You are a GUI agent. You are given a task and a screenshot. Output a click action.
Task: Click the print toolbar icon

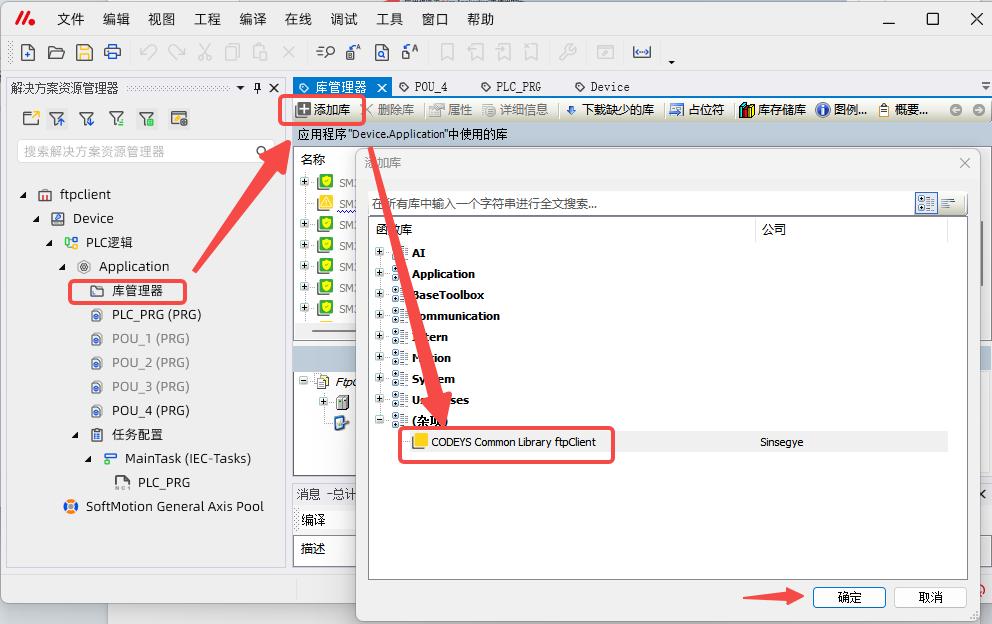point(112,53)
